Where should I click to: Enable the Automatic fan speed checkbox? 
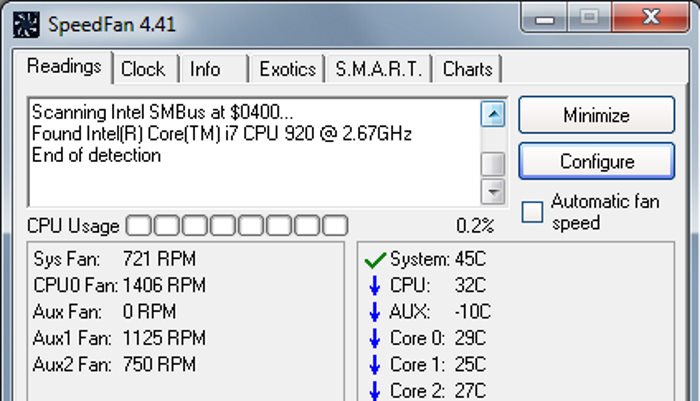tap(533, 212)
